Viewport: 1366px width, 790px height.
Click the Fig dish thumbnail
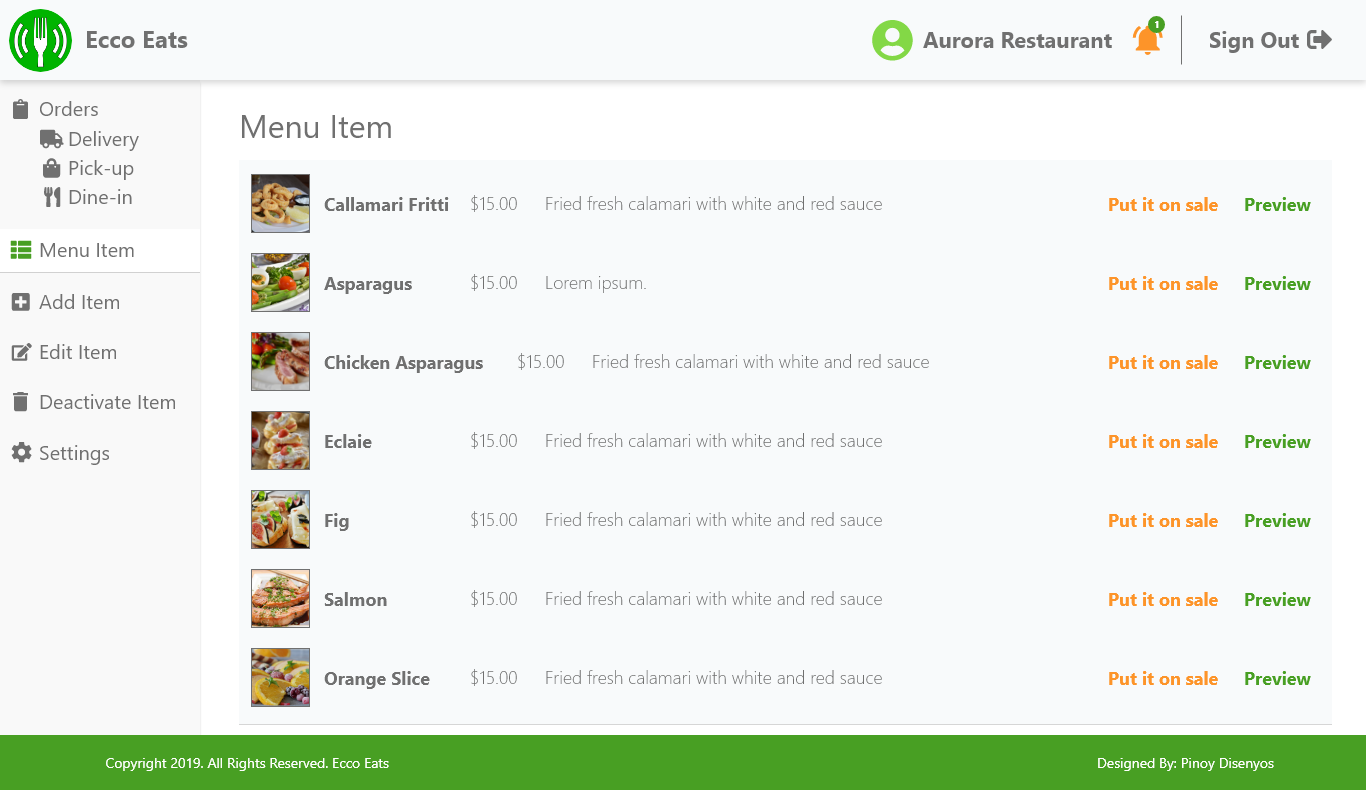[280, 520]
